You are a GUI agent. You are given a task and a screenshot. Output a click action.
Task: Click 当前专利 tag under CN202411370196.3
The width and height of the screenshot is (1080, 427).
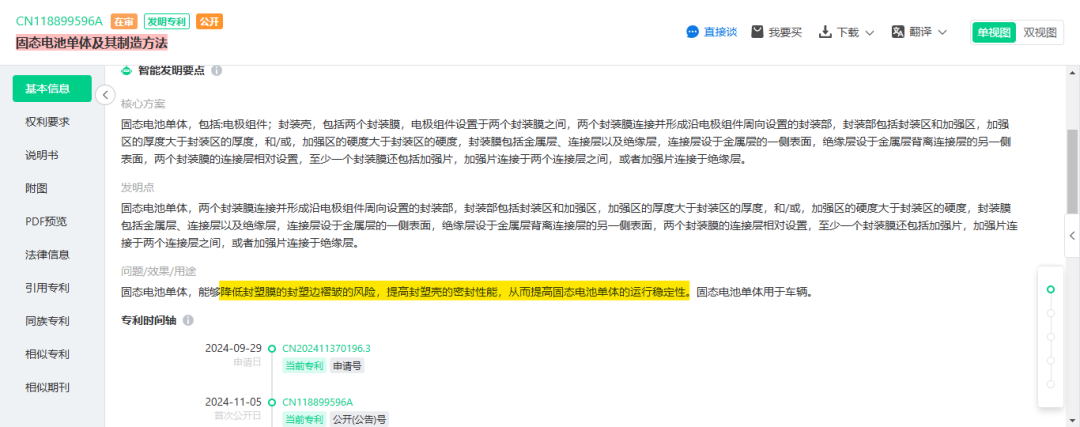pos(304,366)
